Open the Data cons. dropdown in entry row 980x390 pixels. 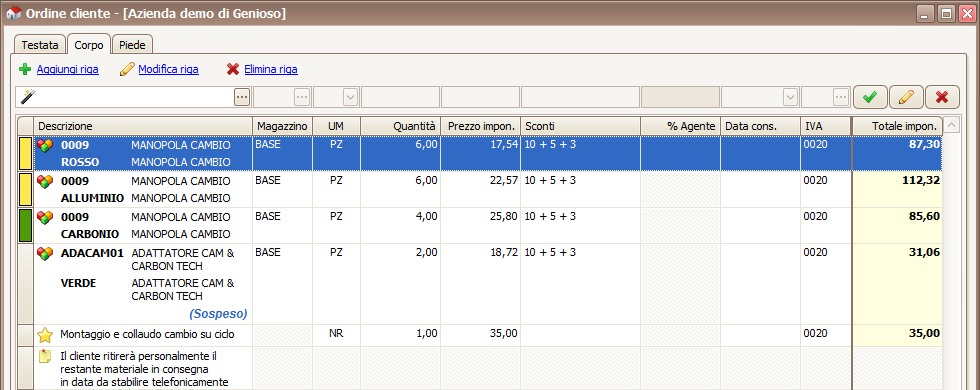[x=791, y=97]
